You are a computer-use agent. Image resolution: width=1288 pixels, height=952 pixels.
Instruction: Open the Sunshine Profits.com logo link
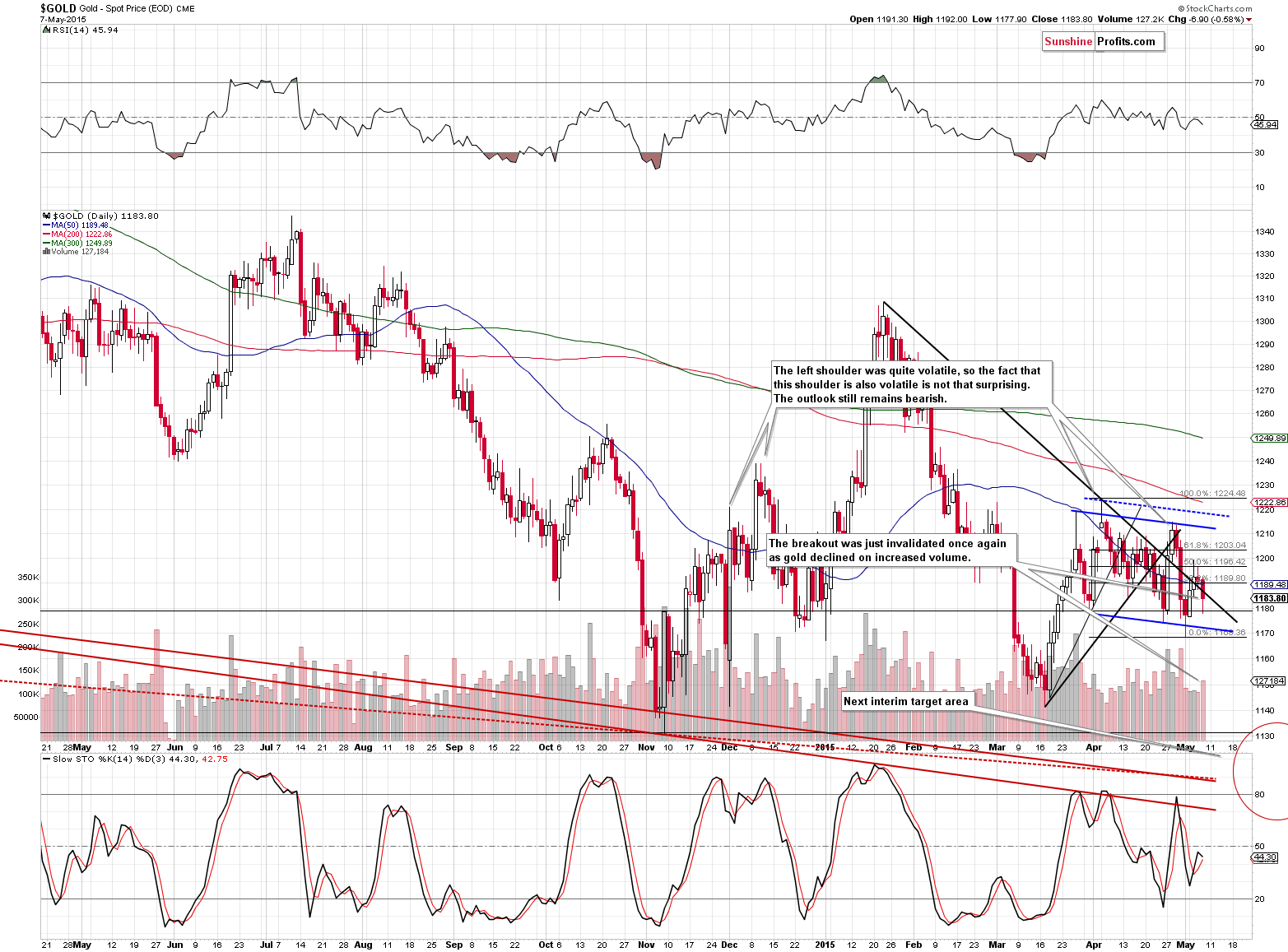(x=1103, y=42)
